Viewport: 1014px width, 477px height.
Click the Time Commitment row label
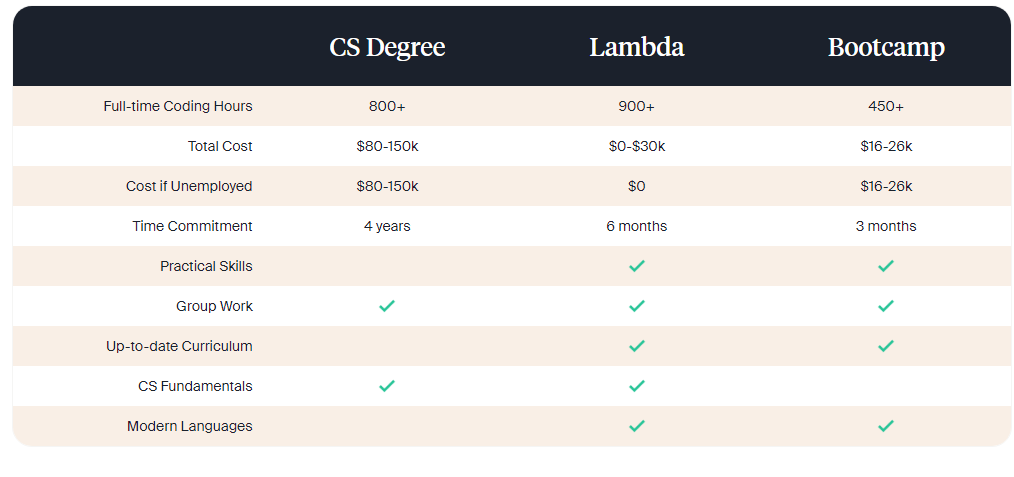click(192, 226)
